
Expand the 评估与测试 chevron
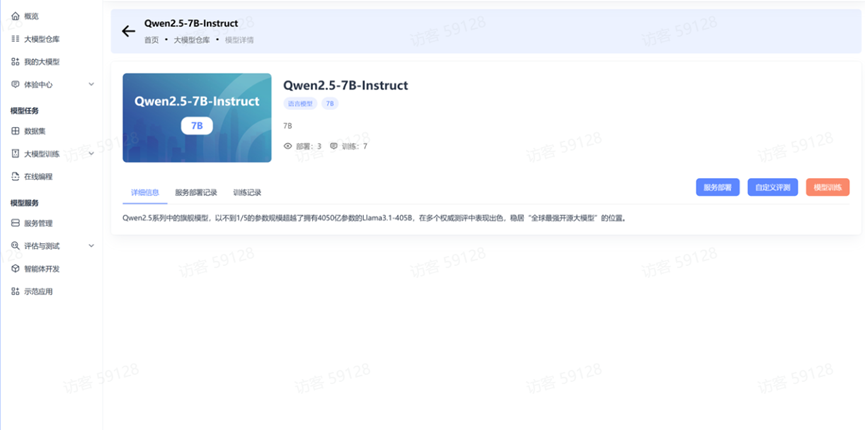coord(92,246)
